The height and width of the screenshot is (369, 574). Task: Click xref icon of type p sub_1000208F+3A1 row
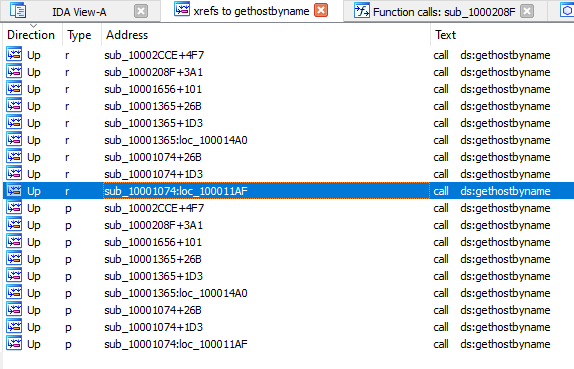click(14, 224)
